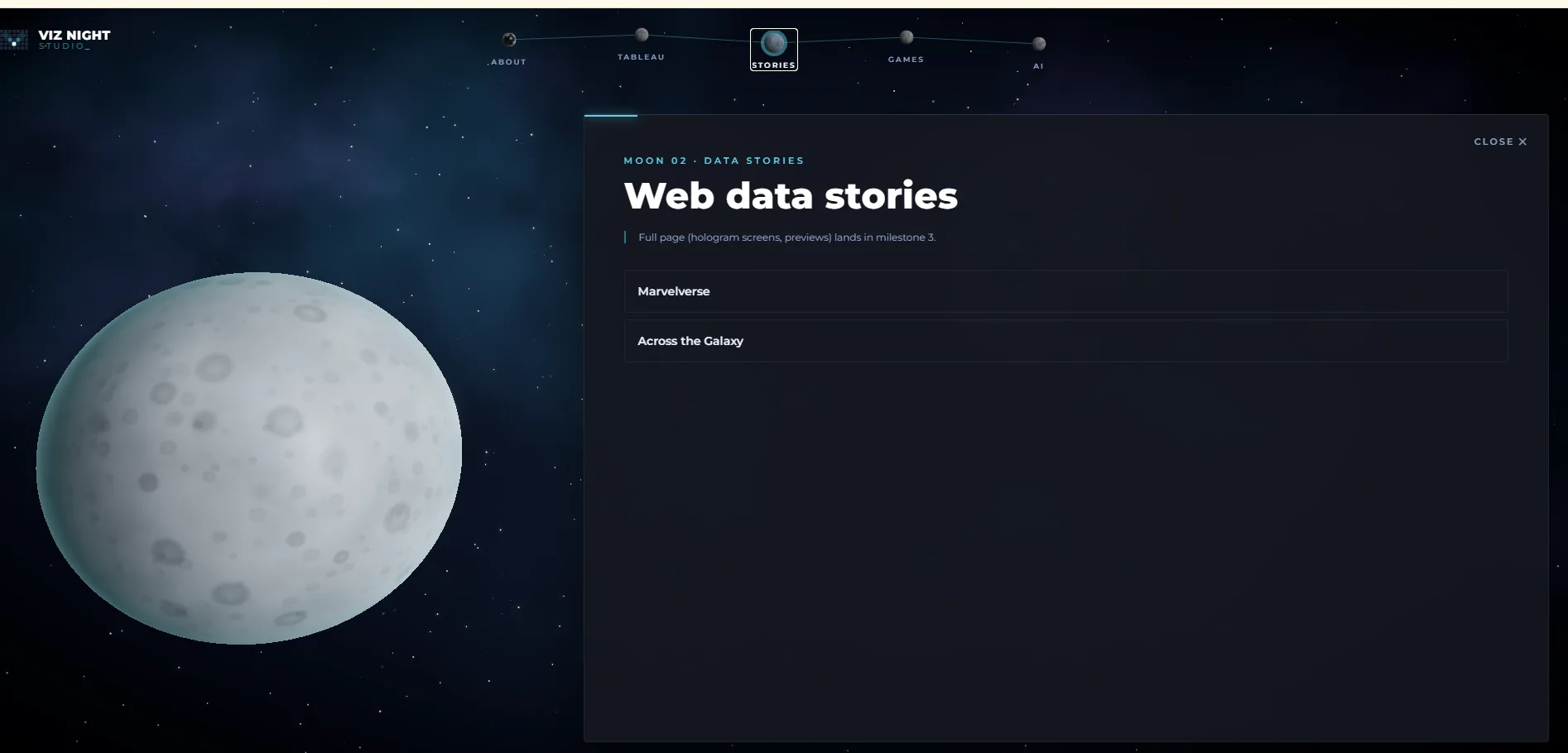The height and width of the screenshot is (753, 1568).
Task: Select the STORIES navigation label
Action: point(774,65)
